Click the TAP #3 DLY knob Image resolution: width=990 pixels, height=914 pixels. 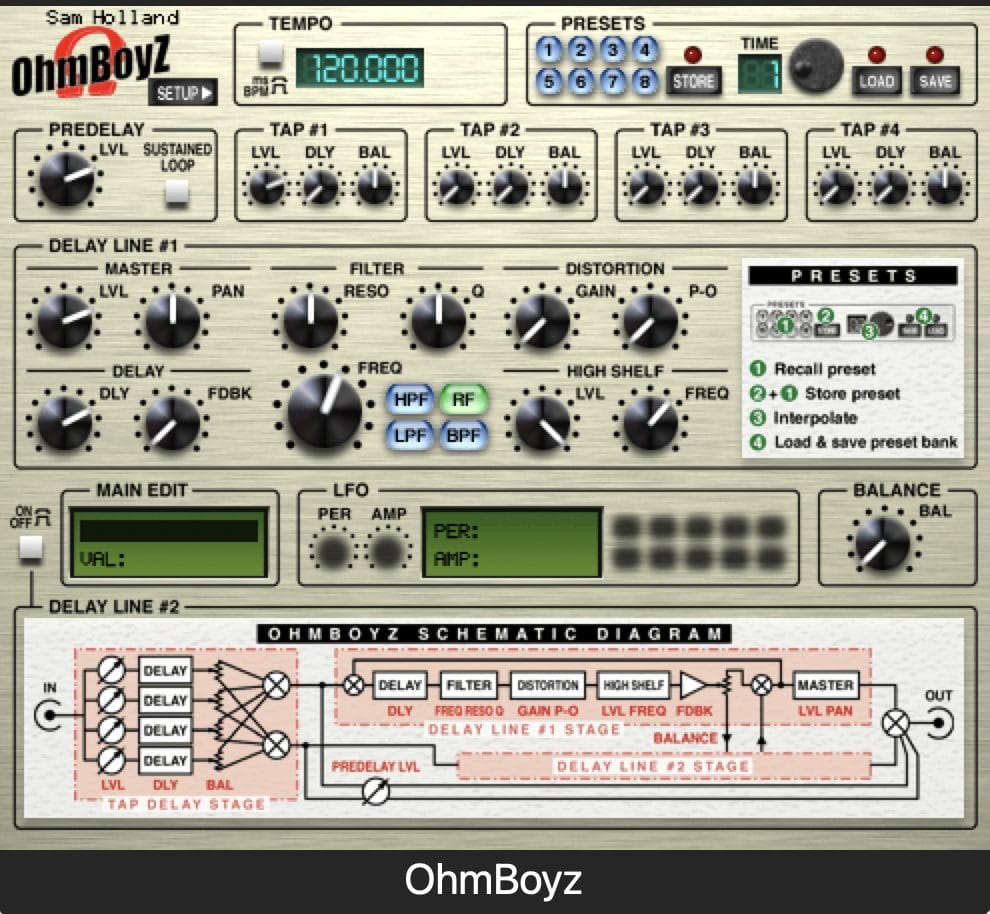pos(701,187)
